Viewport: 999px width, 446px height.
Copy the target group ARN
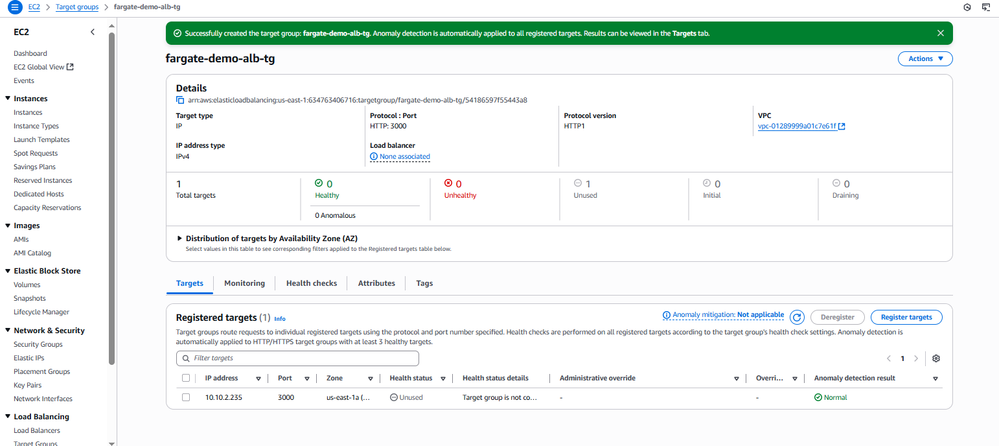181,100
